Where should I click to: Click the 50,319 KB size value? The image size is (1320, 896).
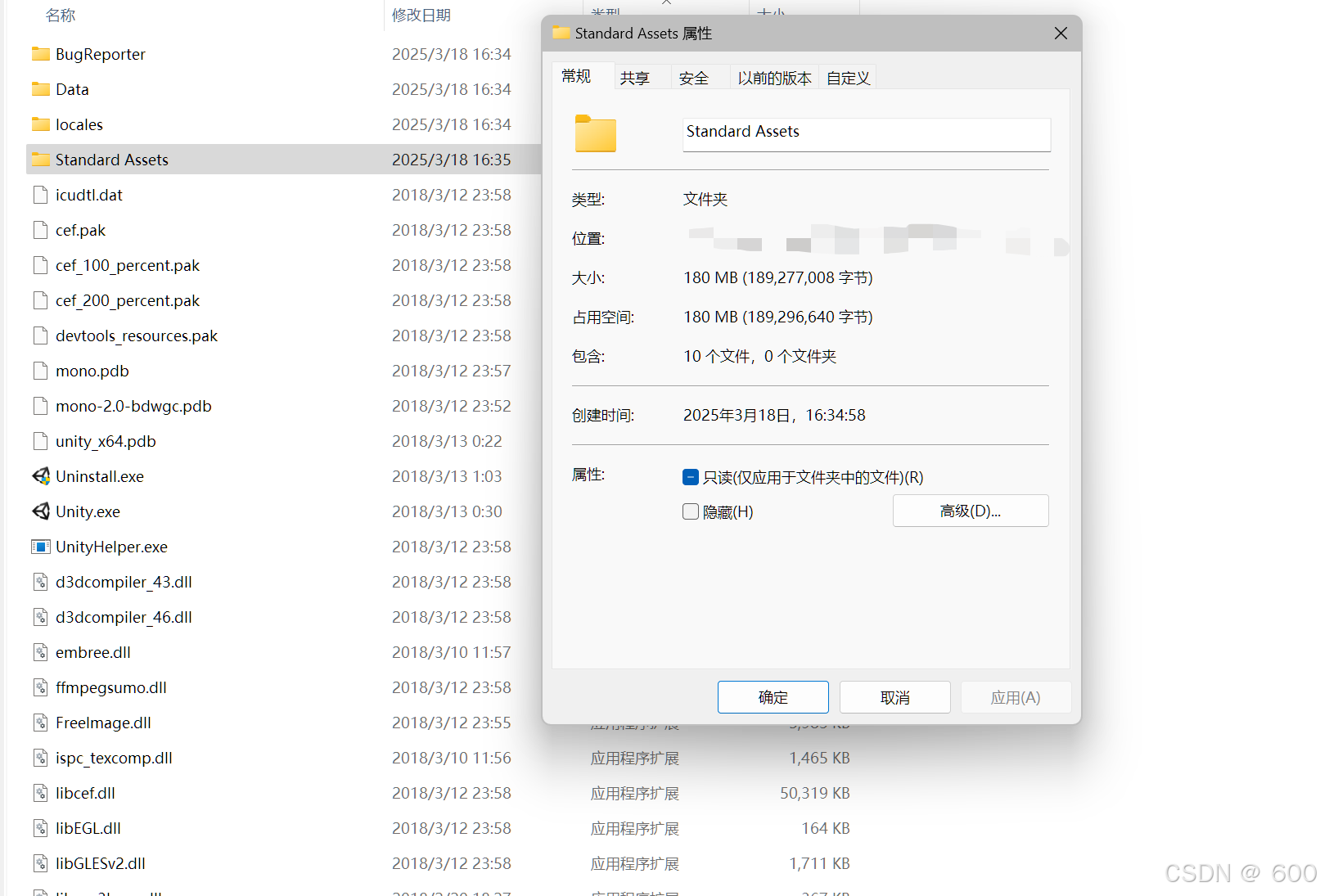click(815, 793)
